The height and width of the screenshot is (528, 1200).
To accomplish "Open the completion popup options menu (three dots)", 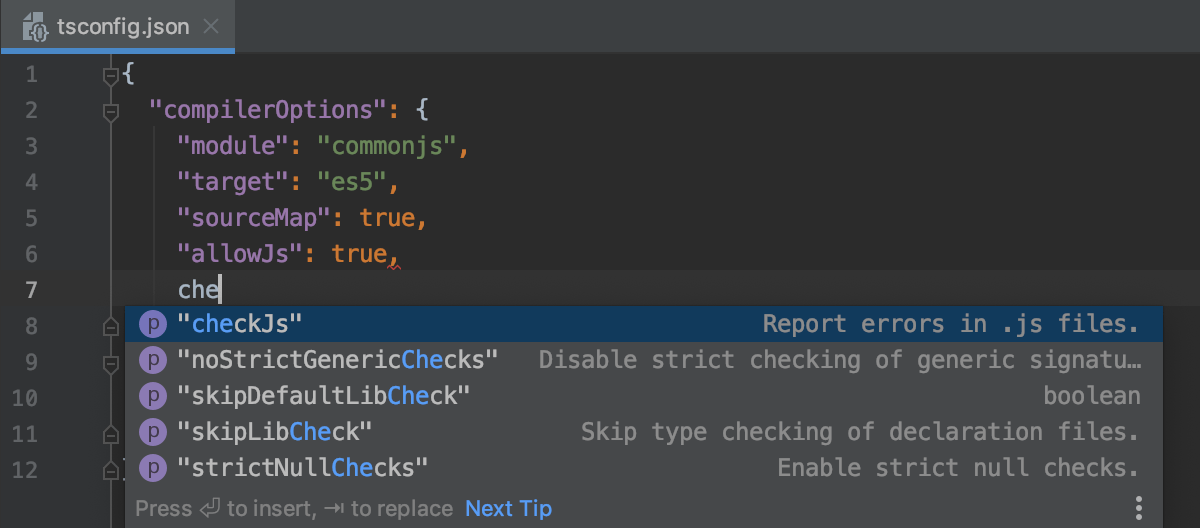I will coord(1139,506).
